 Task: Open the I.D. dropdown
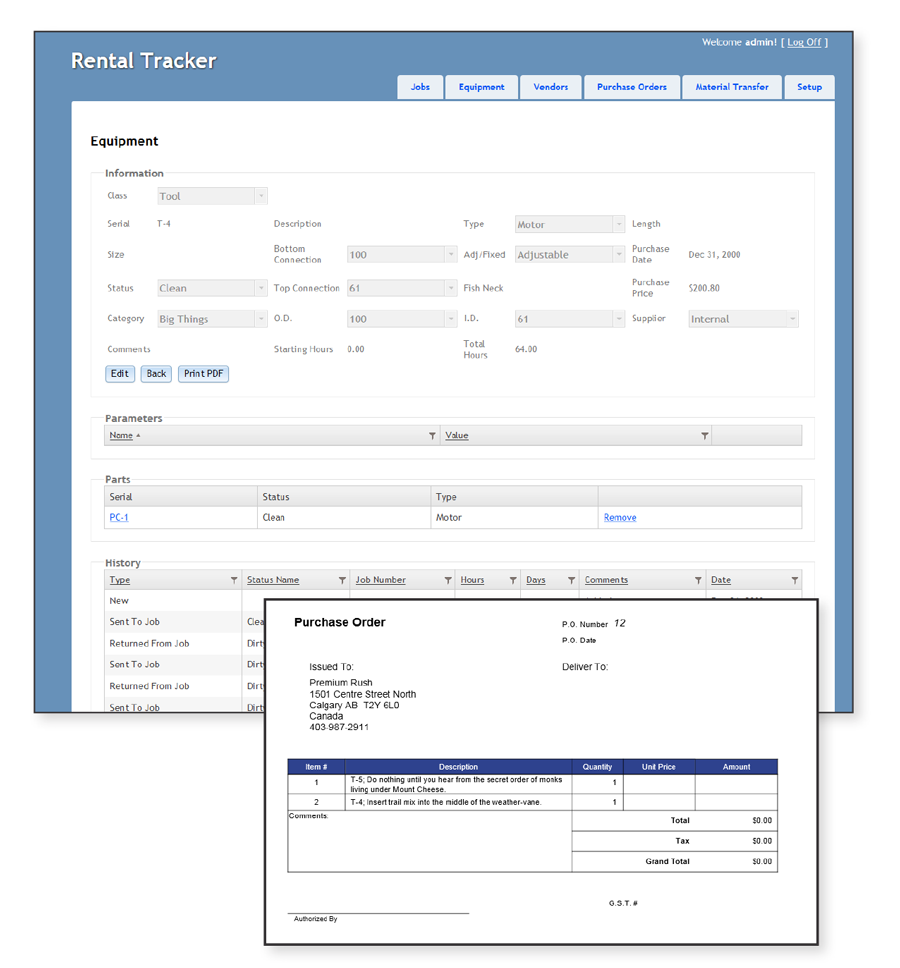click(570, 319)
